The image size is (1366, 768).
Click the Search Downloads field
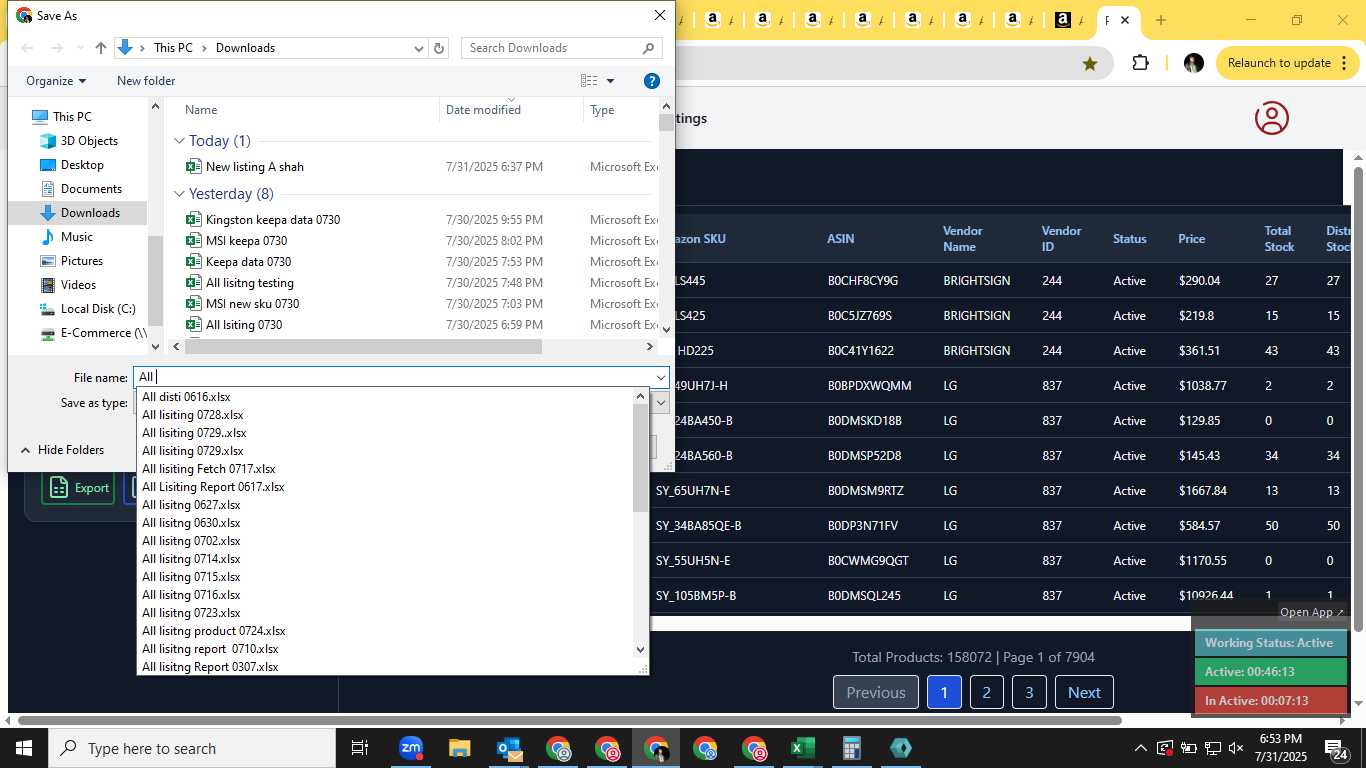point(561,48)
